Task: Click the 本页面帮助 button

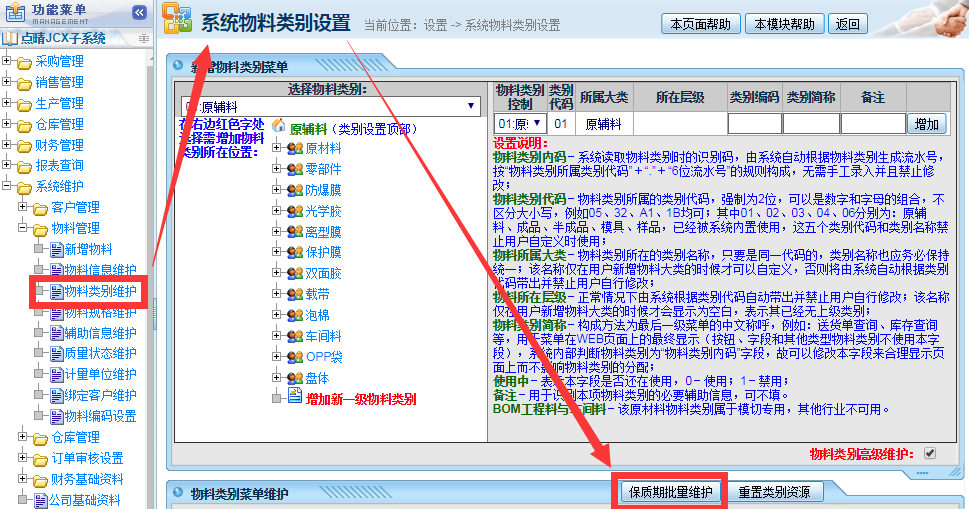Action: coord(701,24)
